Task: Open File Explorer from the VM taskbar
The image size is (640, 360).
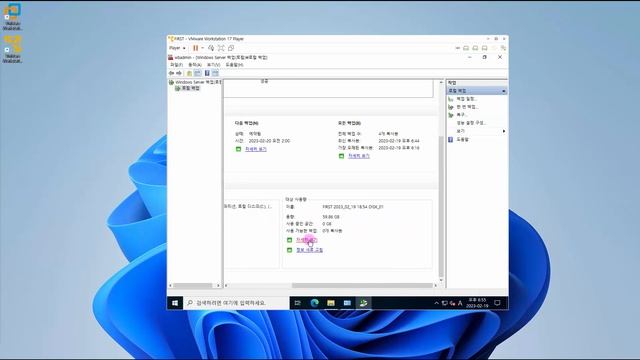Action: tap(331, 303)
